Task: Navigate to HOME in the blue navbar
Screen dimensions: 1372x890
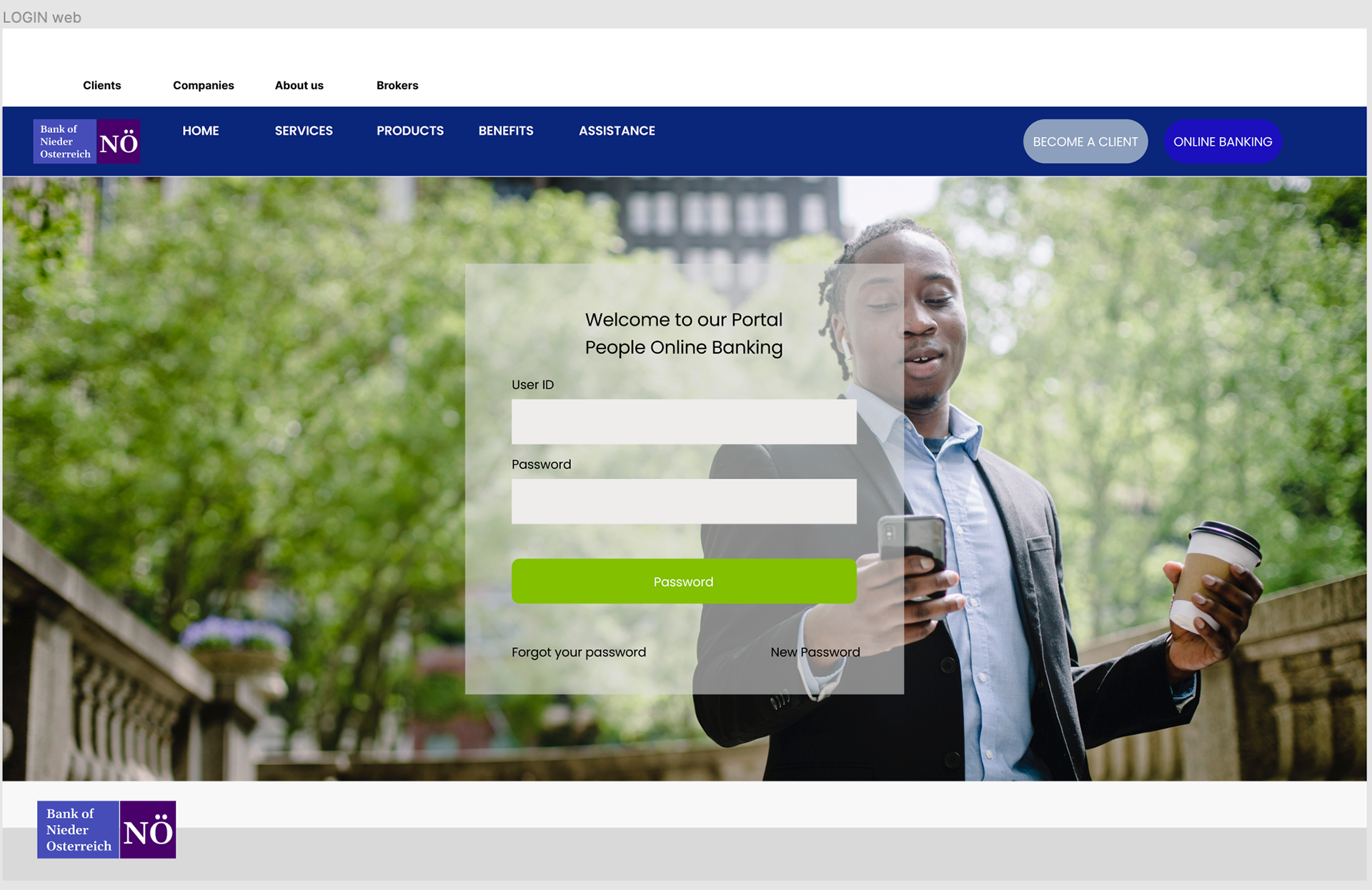Action: tap(200, 131)
